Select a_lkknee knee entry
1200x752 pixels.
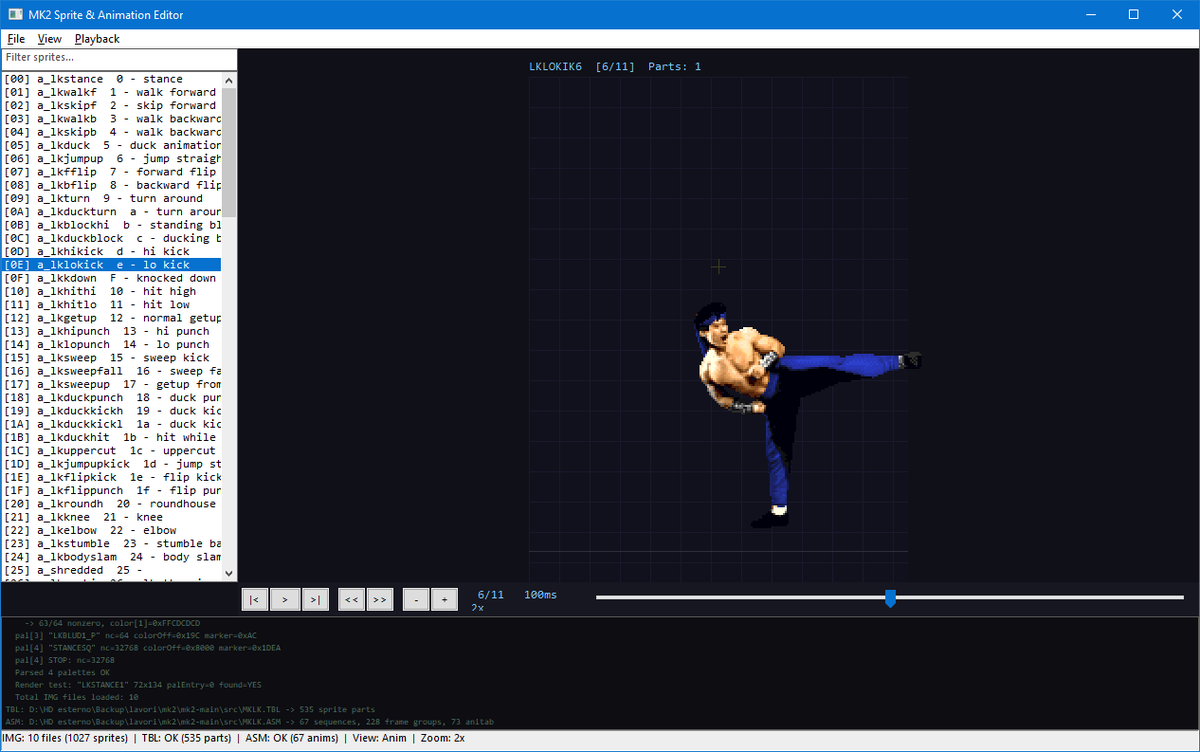click(112, 517)
